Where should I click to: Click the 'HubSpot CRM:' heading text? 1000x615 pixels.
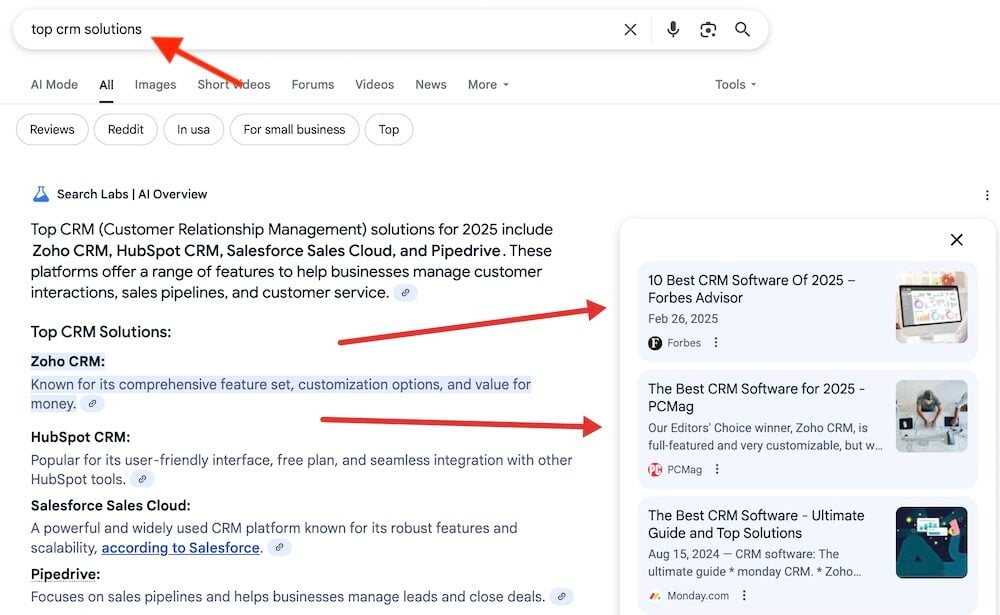pyautogui.click(x=80, y=437)
